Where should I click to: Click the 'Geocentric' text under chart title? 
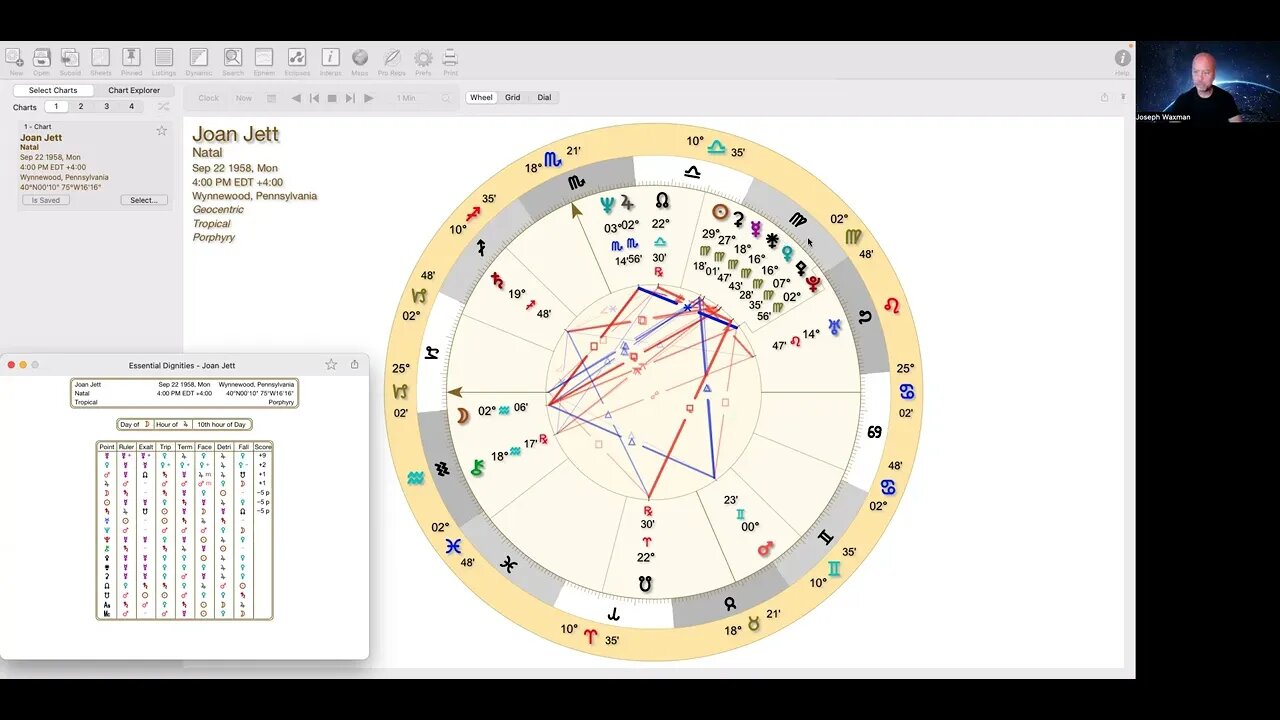pos(218,210)
